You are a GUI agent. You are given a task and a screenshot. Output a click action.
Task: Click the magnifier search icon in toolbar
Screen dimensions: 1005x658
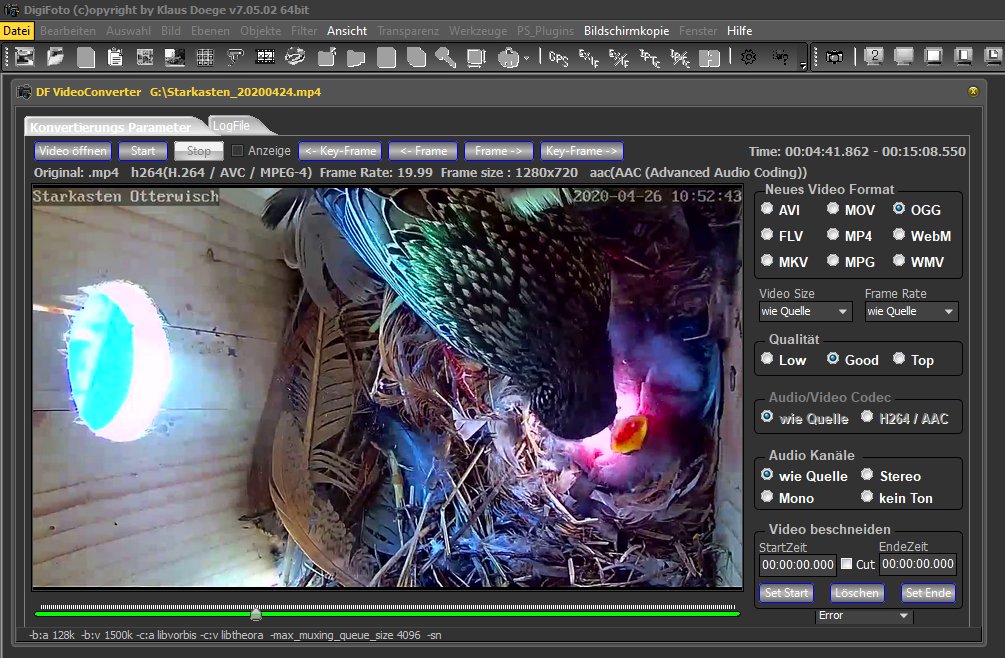pyautogui.click(x=445, y=57)
